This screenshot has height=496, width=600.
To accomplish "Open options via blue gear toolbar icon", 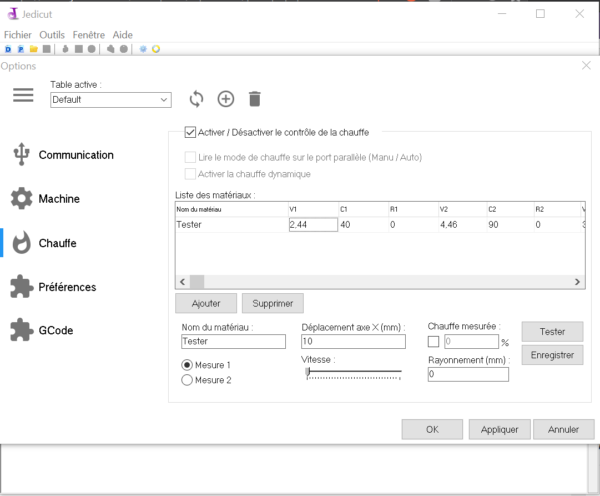I will pos(143,49).
